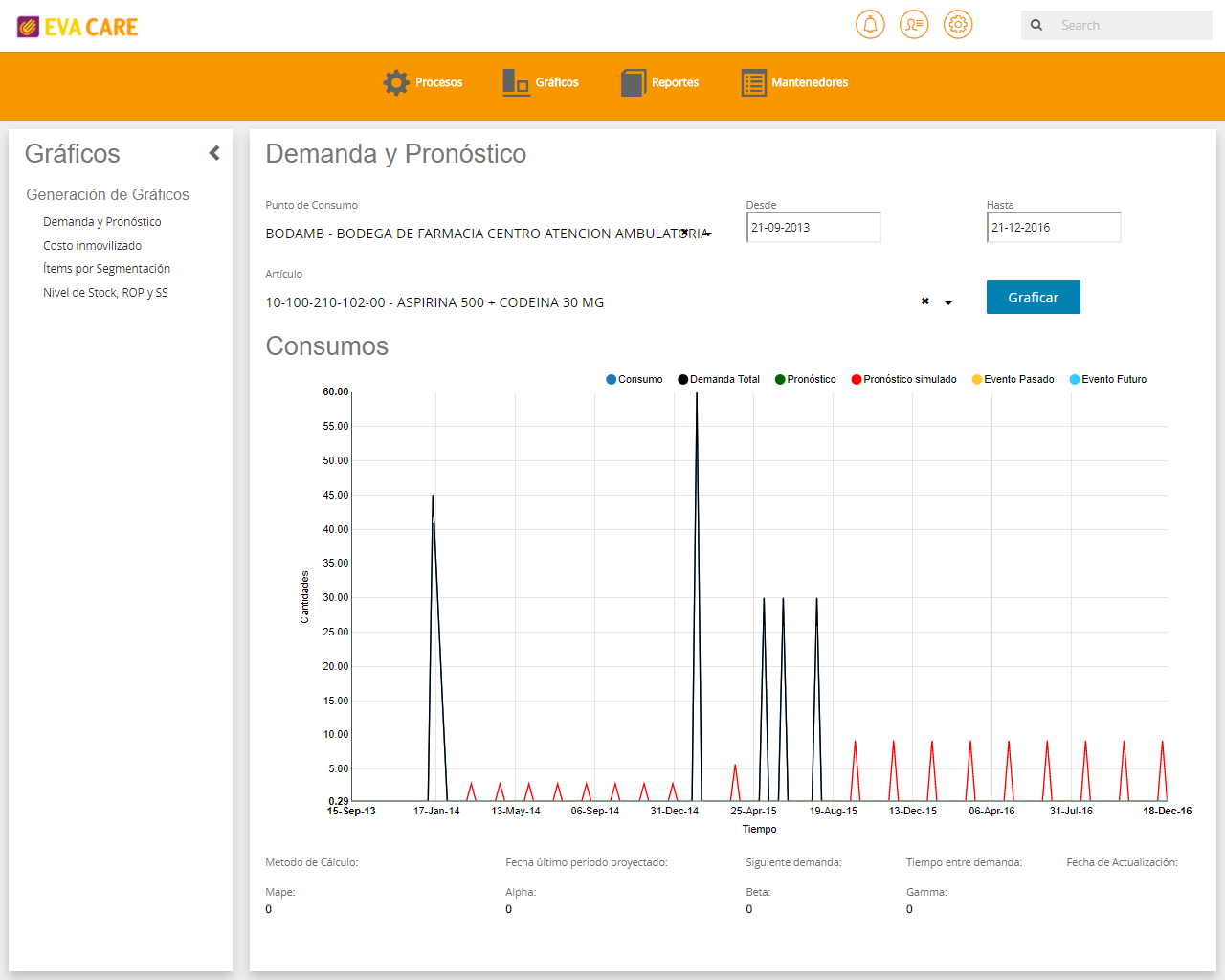Screen dimensions: 1225x980
Task: Collapse the Gráficos sidebar panel
Action: tap(214, 153)
